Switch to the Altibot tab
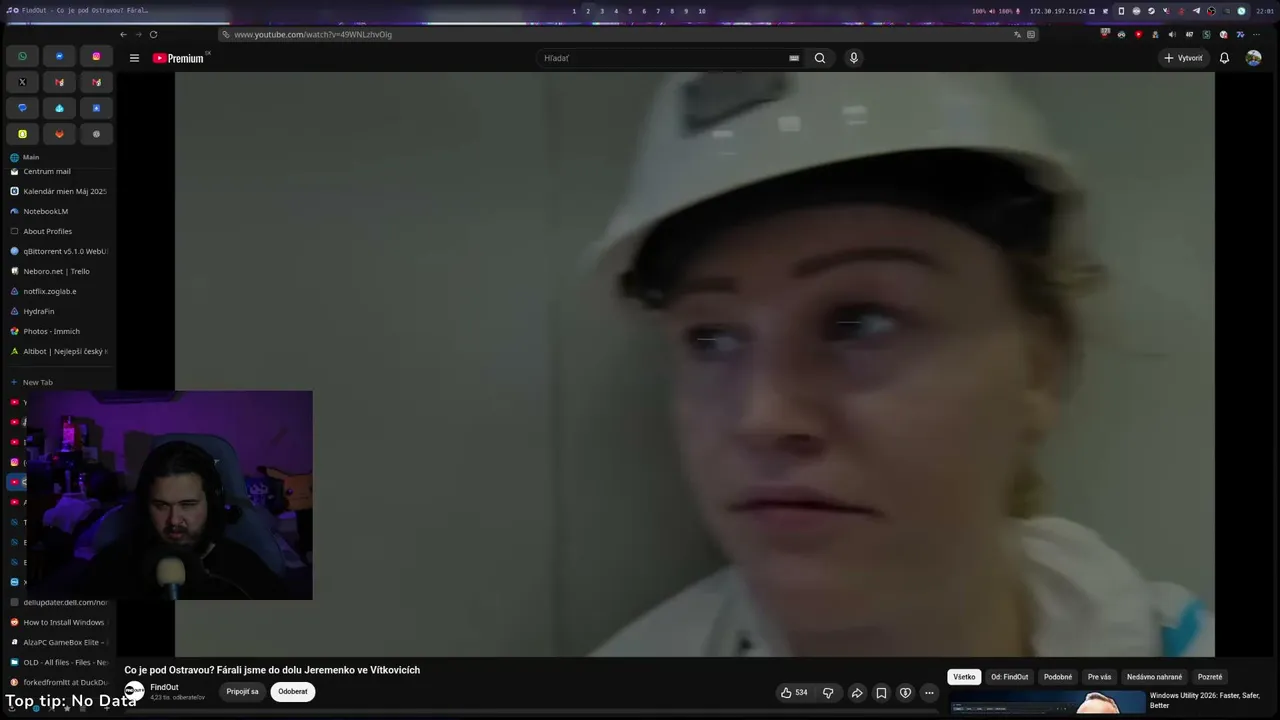The width and height of the screenshot is (1280, 720). point(58,351)
